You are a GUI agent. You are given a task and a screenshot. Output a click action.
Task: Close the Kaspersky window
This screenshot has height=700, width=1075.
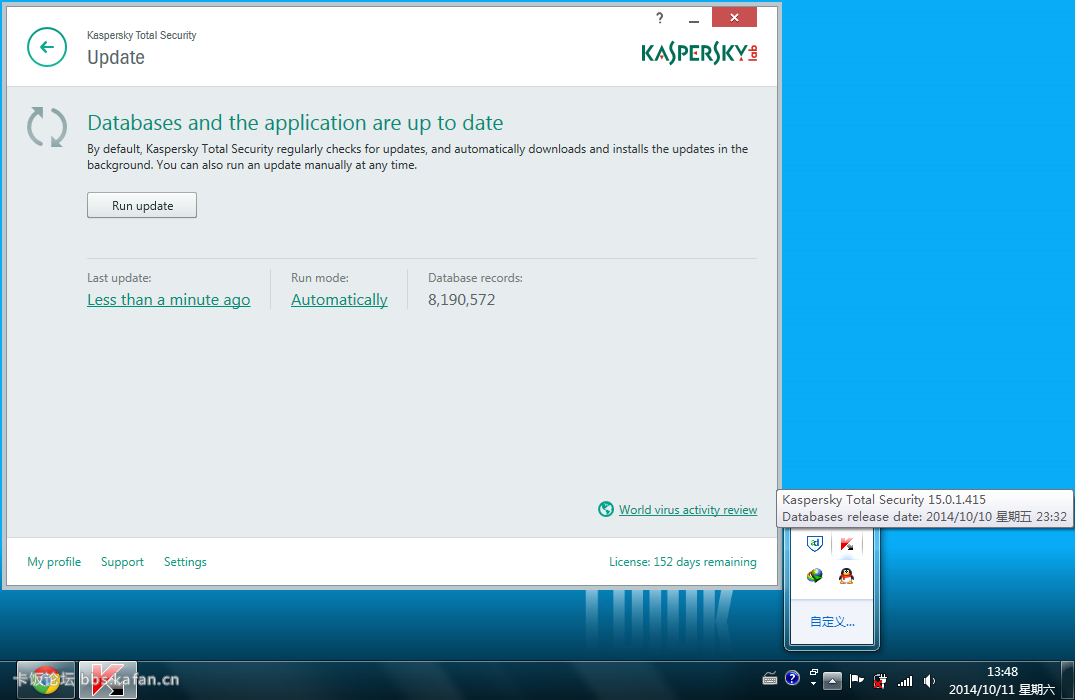tap(734, 17)
